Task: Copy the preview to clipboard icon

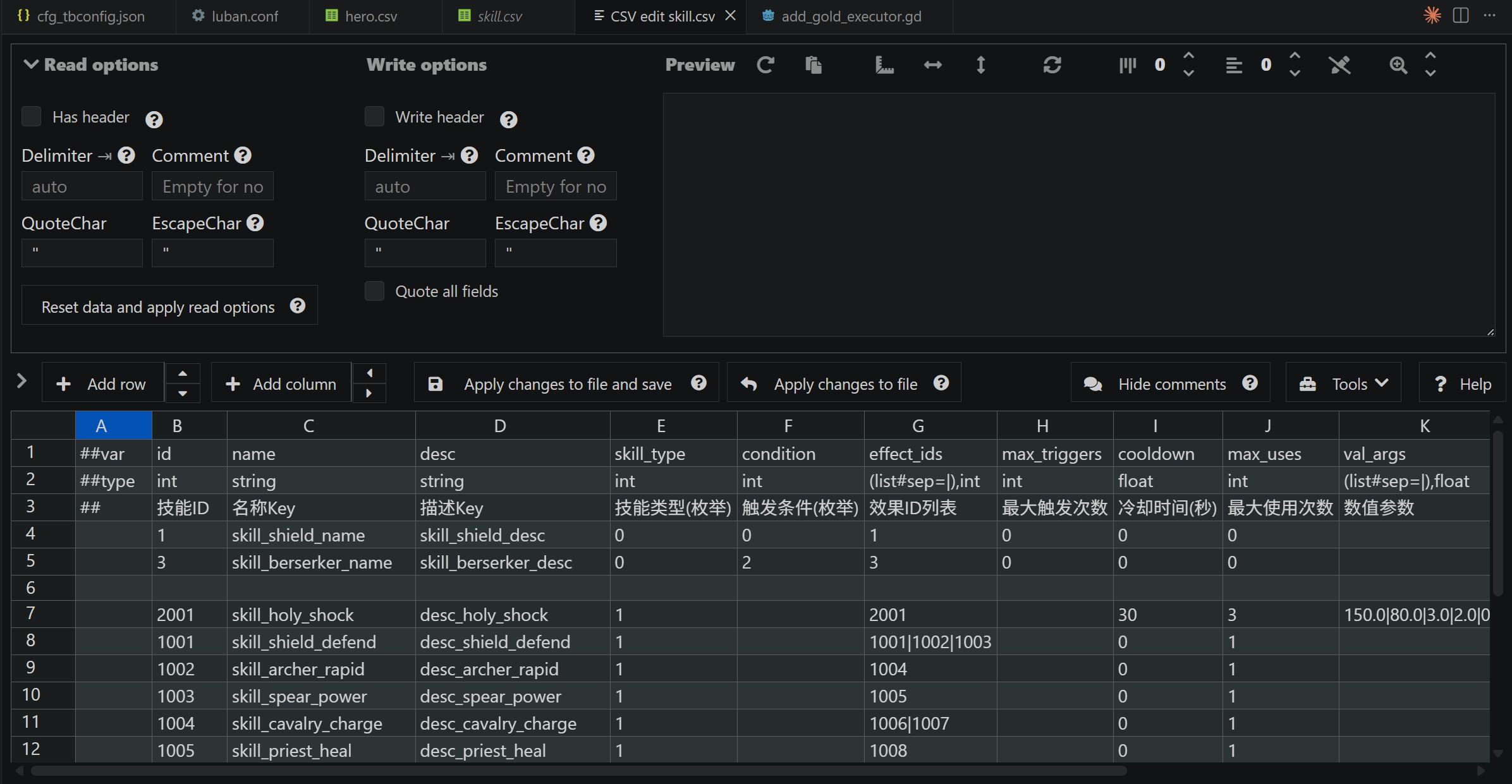Action: coord(814,64)
